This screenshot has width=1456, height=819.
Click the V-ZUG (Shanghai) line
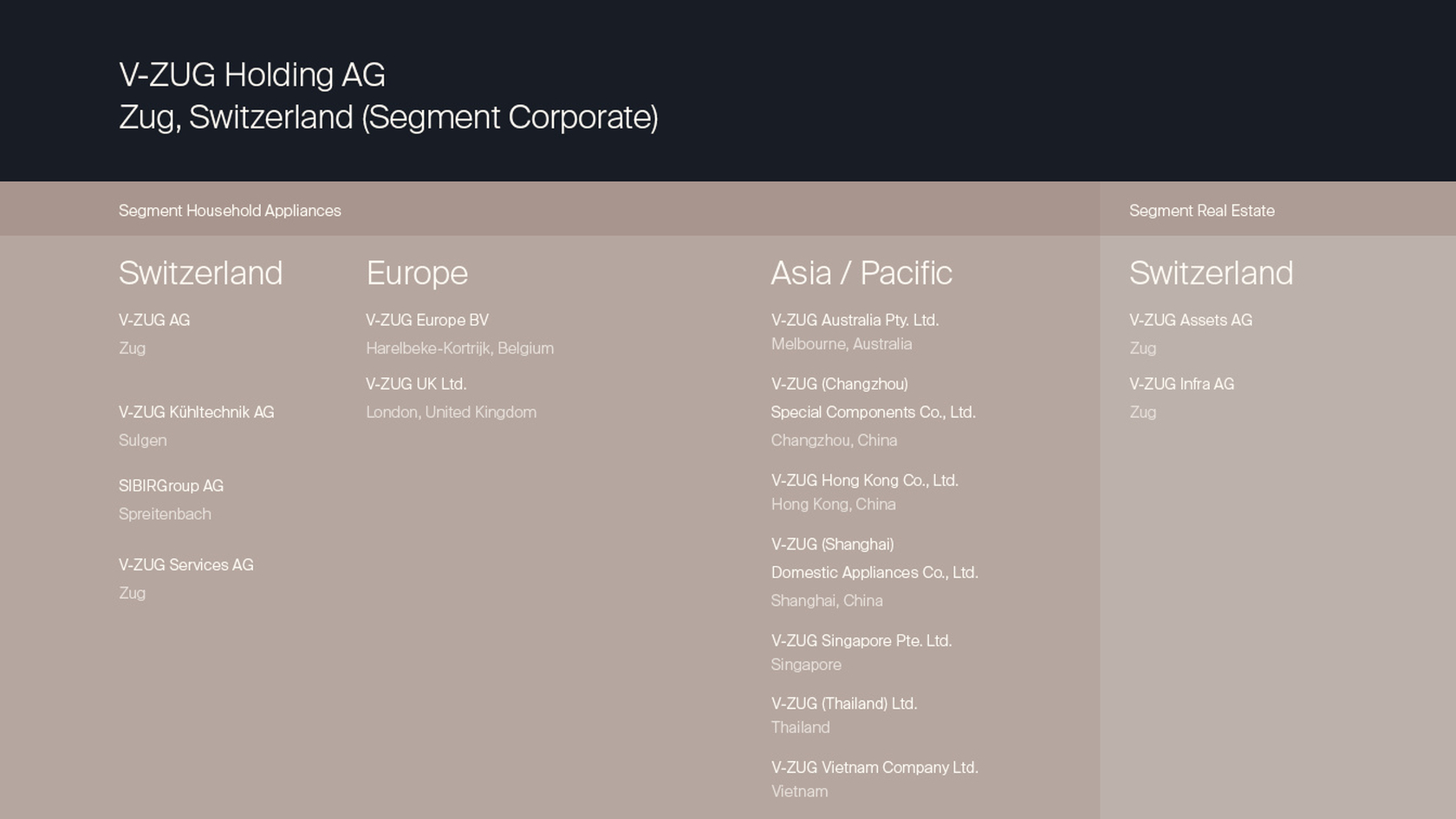(832, 544)
